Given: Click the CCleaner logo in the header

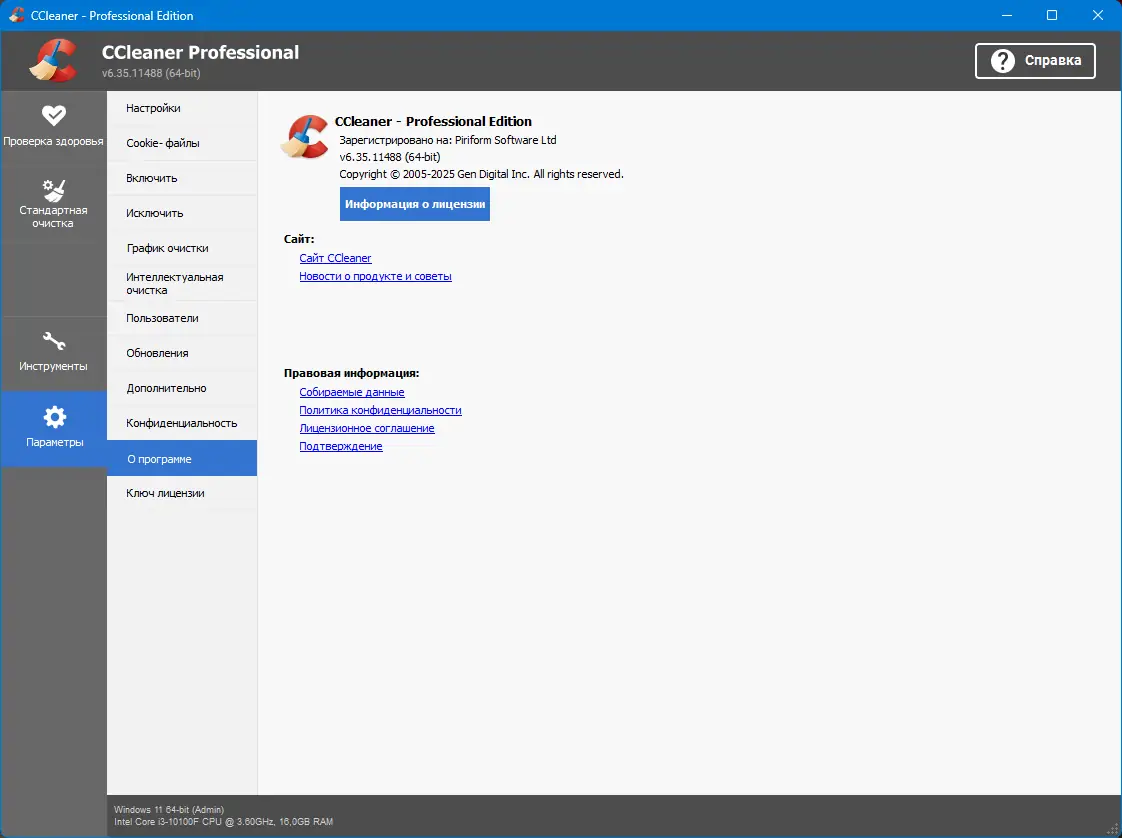Looking at the screenshot, I should click(54, 60).
